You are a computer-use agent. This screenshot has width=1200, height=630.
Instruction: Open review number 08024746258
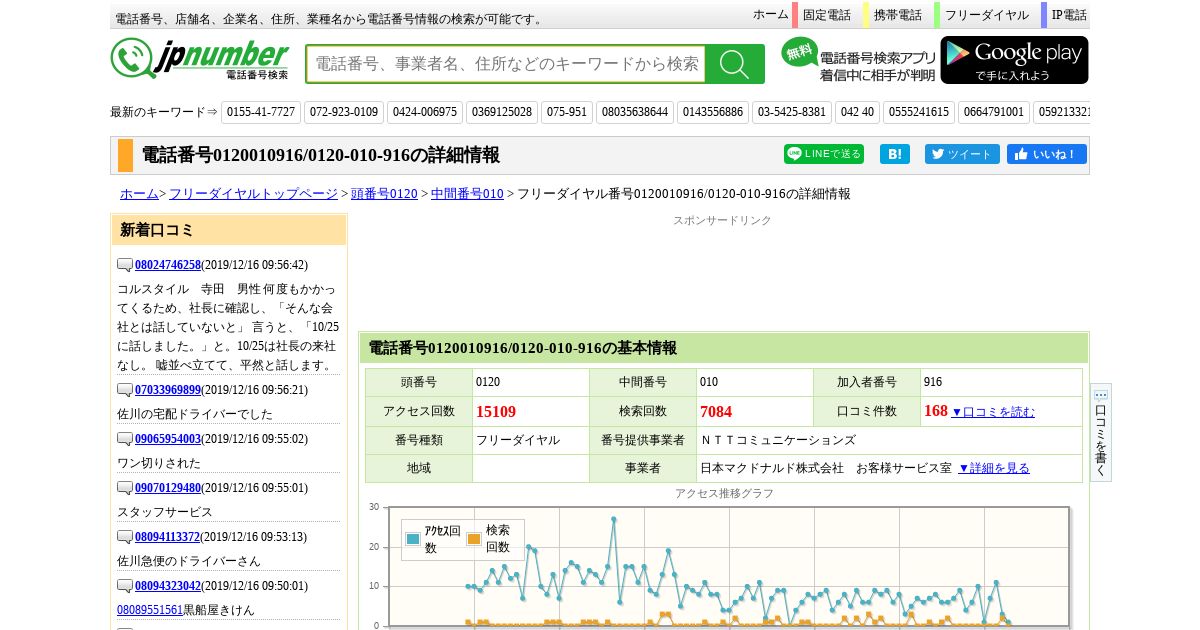pyautogui.click(x=168, y=265)
